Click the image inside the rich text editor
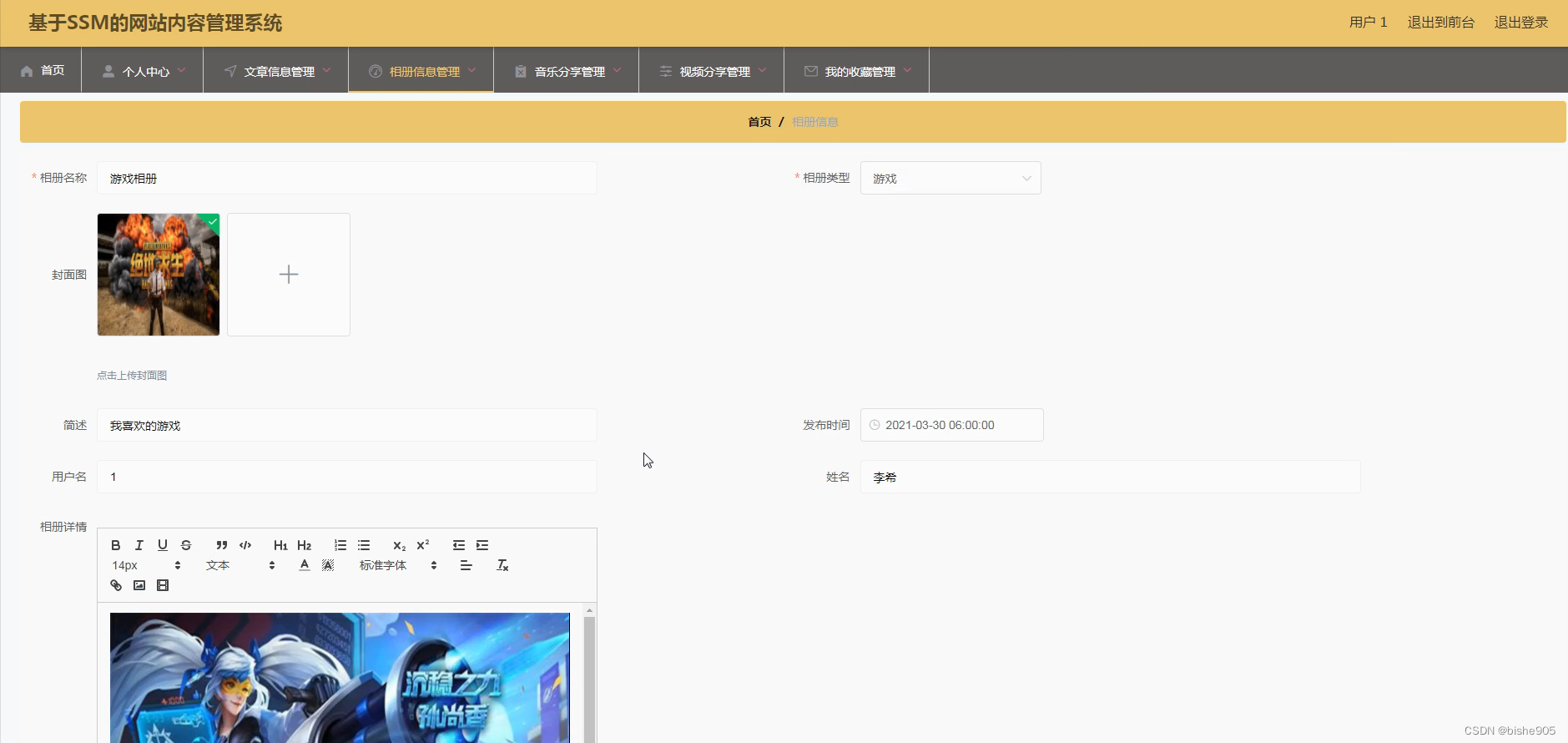1568x743 pixels. (340, 678)
